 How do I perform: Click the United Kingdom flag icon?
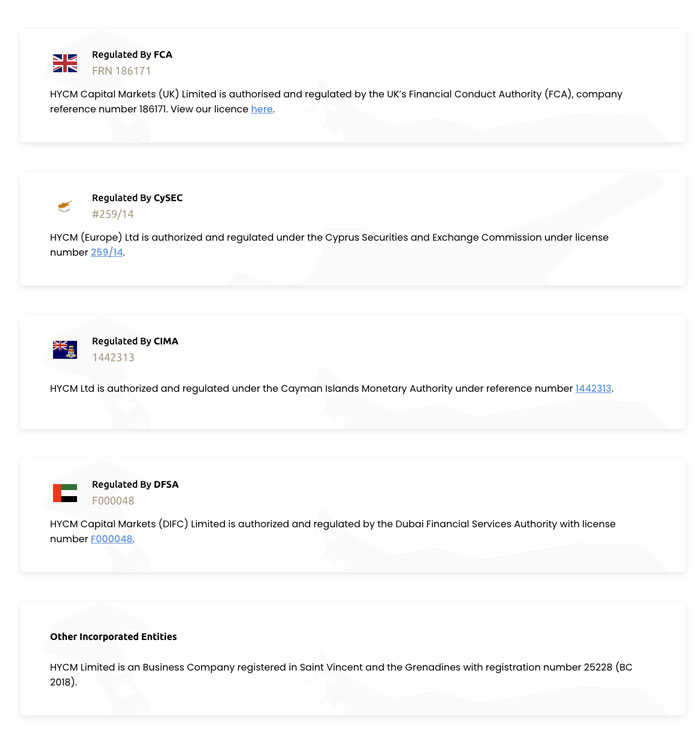pyautogui.click(x=65, y=63)
